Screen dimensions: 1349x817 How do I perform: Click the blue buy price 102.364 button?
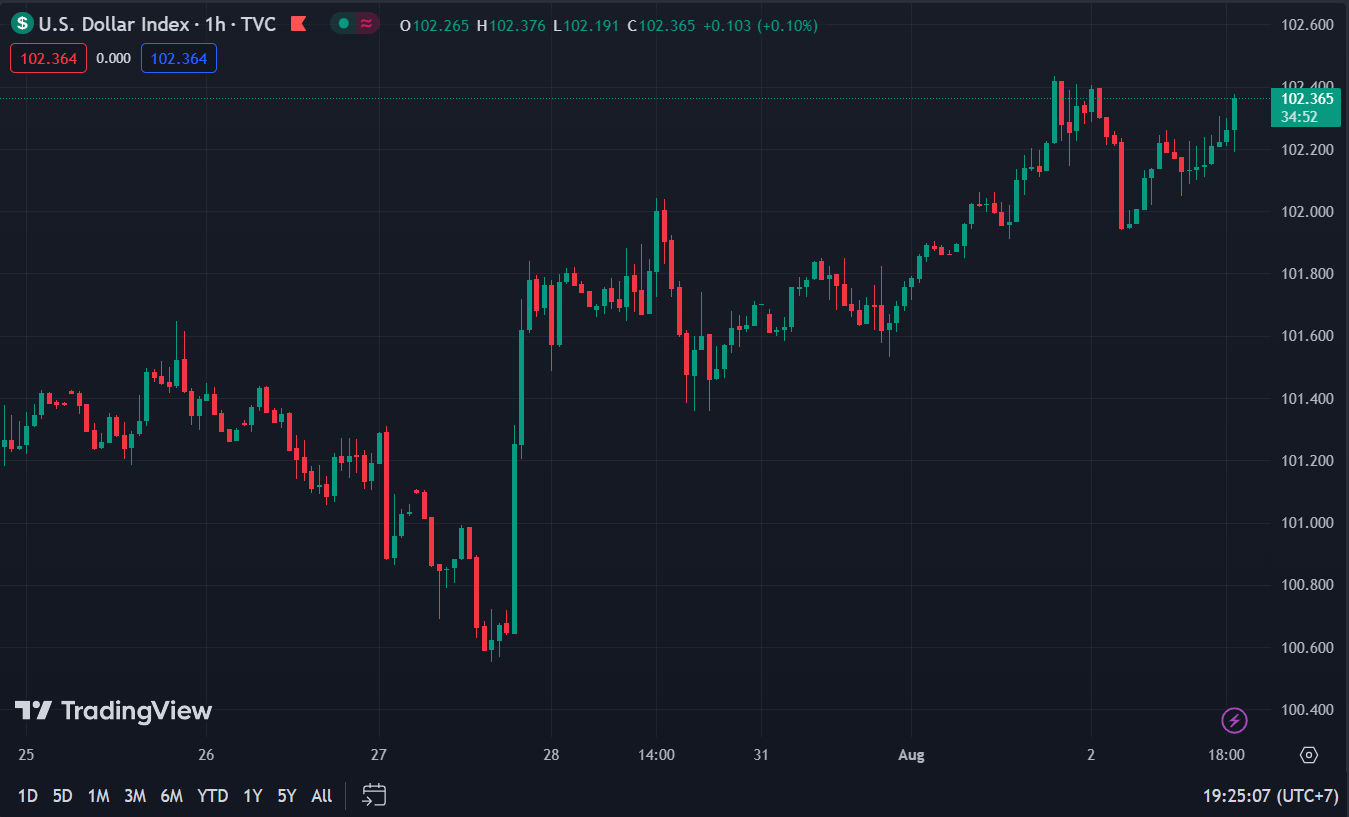179,58
